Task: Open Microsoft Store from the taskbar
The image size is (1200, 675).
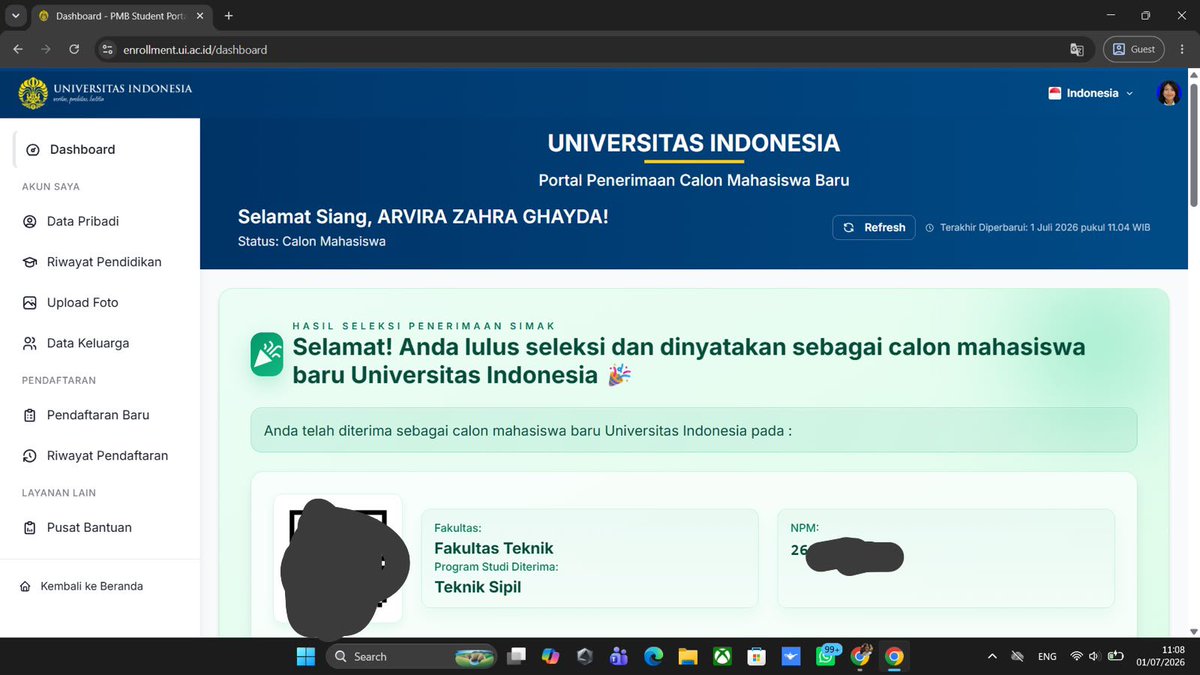Action: (757, 657)
